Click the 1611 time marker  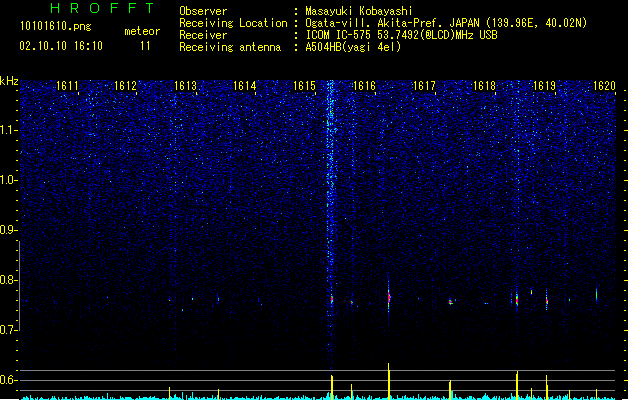pyautogui.click(x=67, y=86)
